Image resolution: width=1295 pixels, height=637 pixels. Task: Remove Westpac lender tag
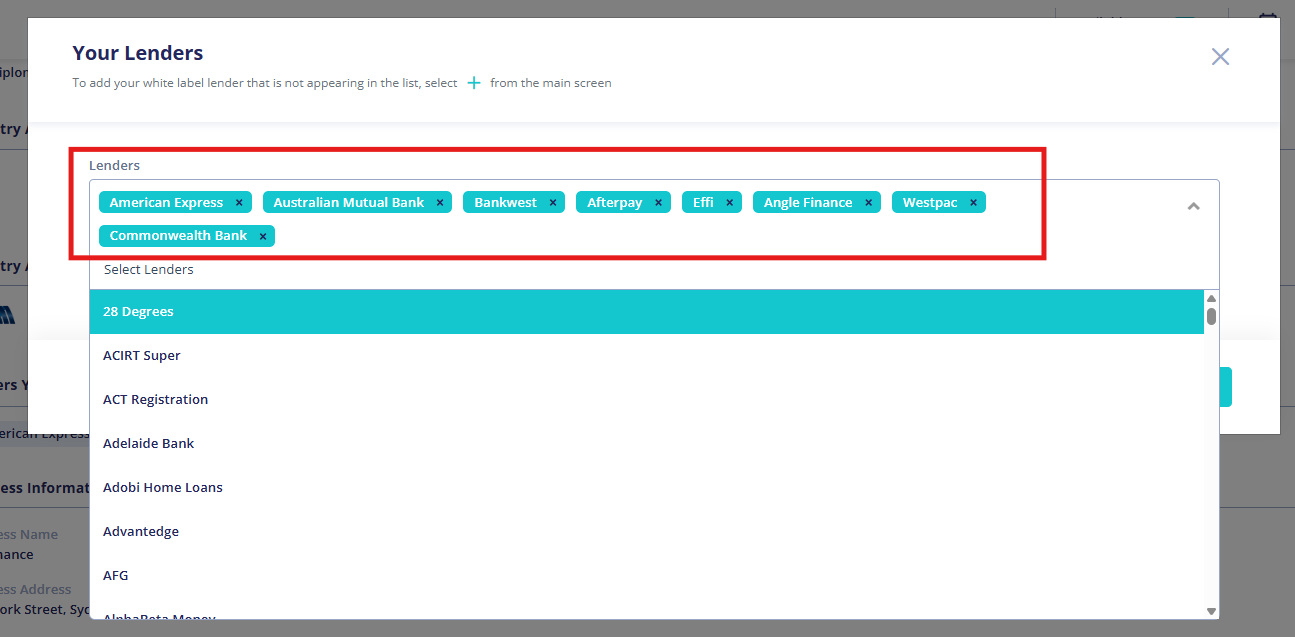(973, 203)
